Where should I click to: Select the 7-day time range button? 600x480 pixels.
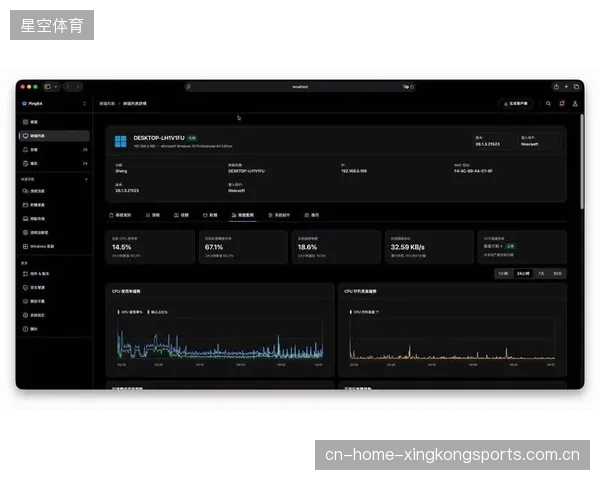tap(541, 274)
